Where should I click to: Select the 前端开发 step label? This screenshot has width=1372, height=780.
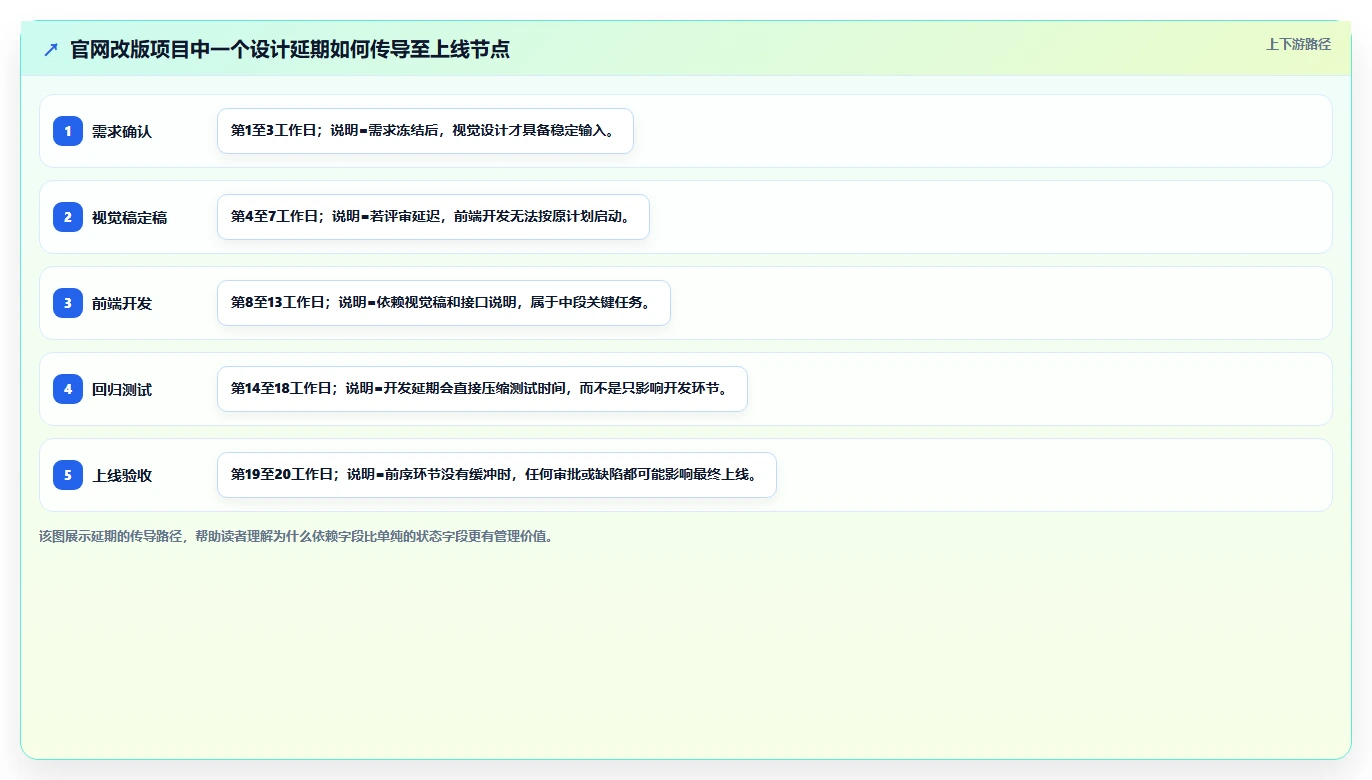coord(122,303)
